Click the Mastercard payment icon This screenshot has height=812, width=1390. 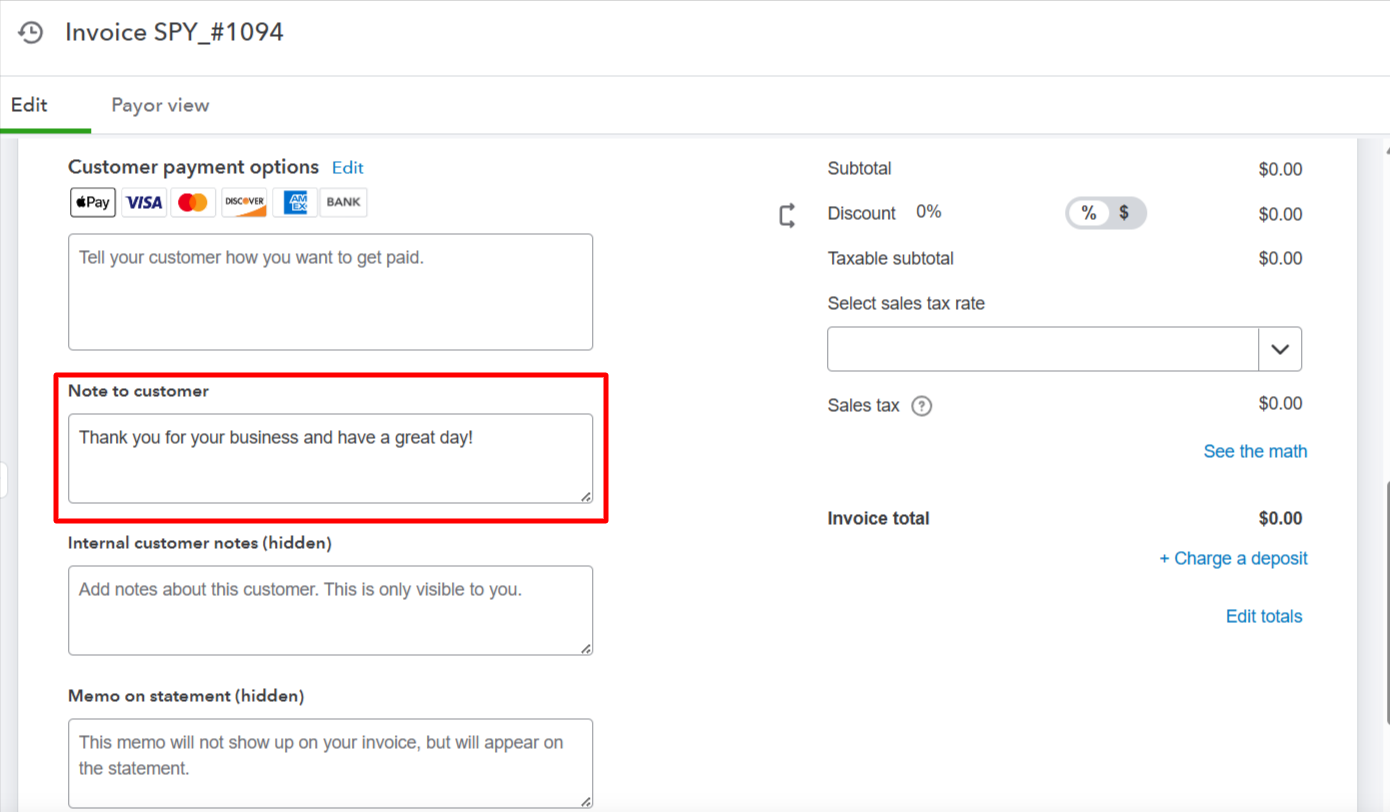[x=193, y=203]
